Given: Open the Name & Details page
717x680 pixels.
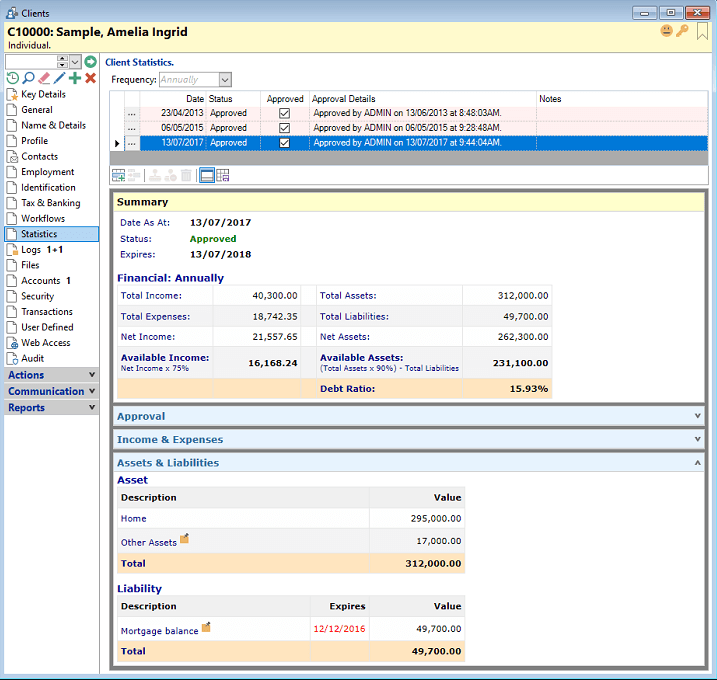Looking at the screenshot, I should pos(53,125).
